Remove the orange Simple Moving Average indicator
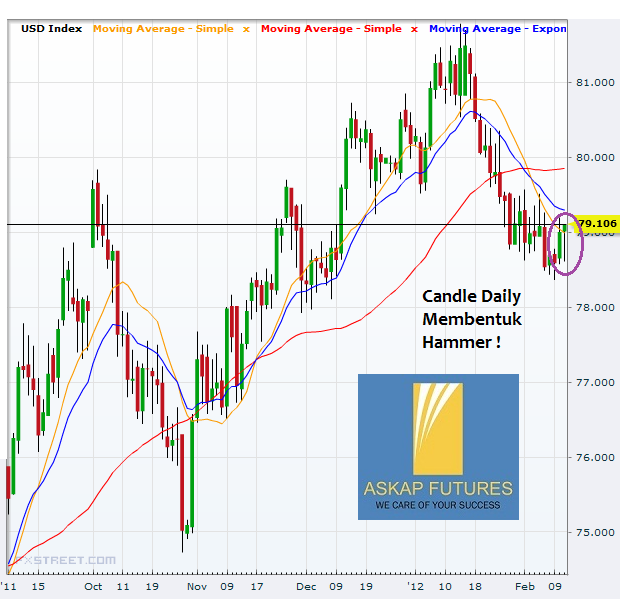 tap(245, 29)
